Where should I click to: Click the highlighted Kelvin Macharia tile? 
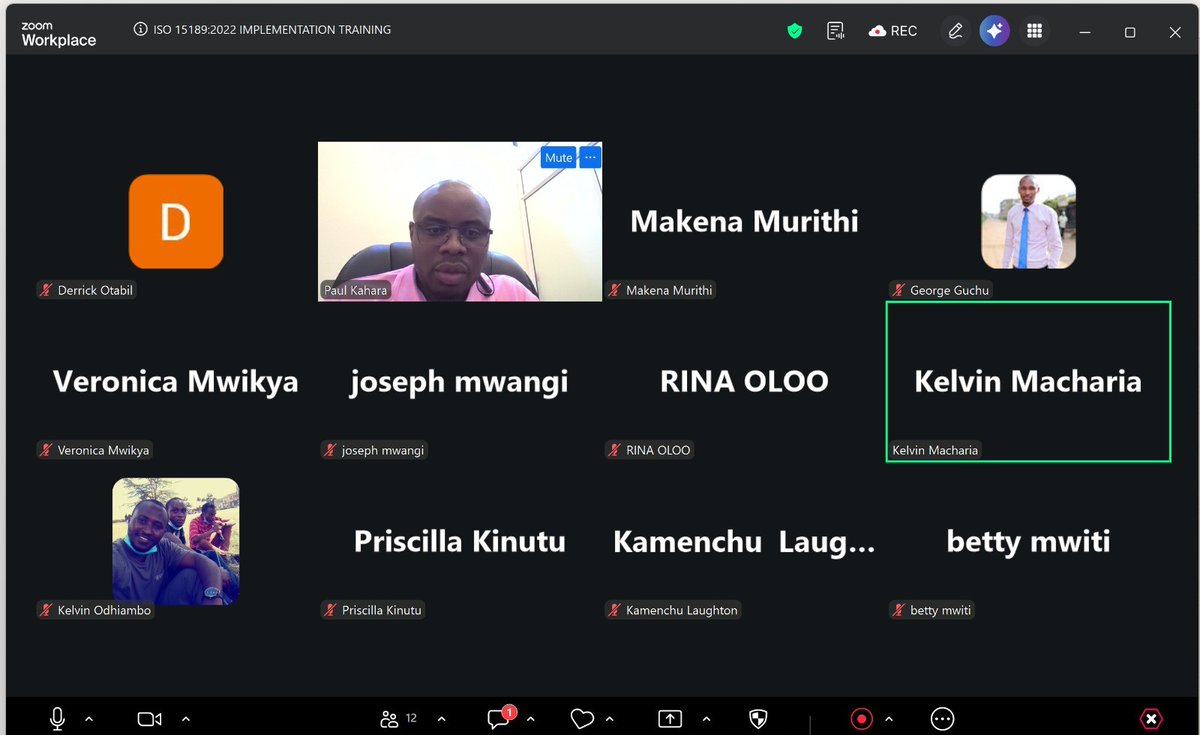(x=1028, y=381)
